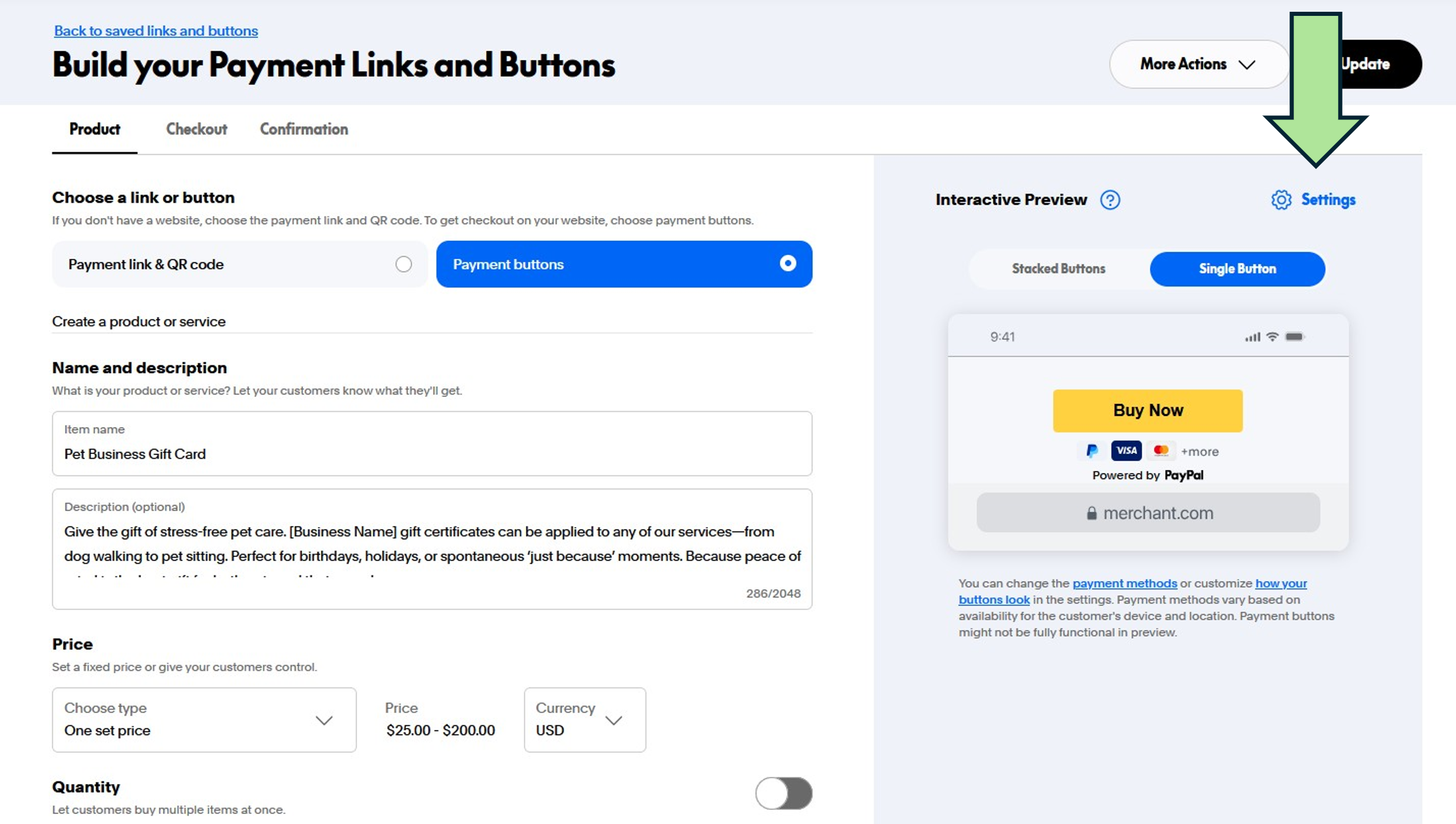Open the Choose type price dropdown
This screenshot has width=1456, height=824.
point(204,720)
